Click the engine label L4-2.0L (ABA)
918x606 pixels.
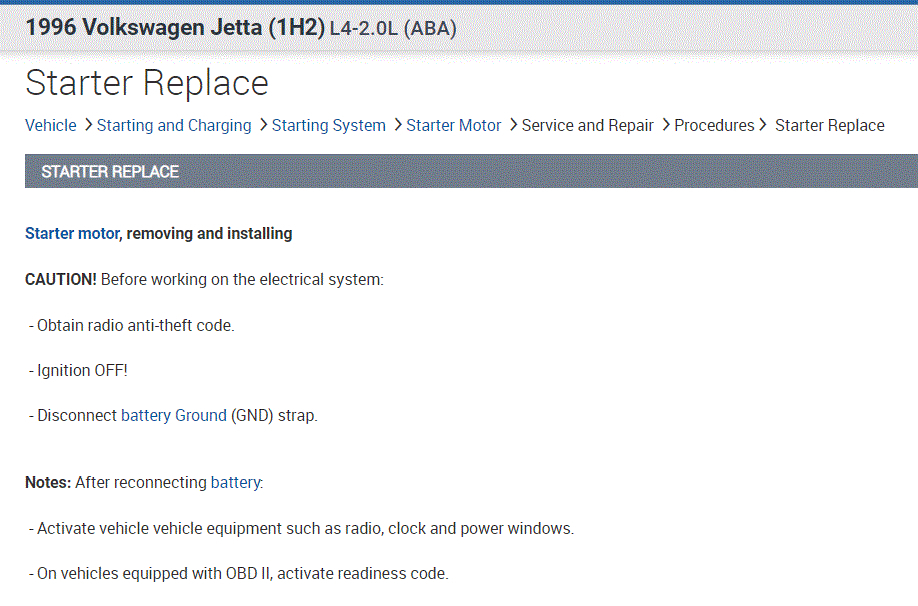pyautogui.click(x=393, y=29)
